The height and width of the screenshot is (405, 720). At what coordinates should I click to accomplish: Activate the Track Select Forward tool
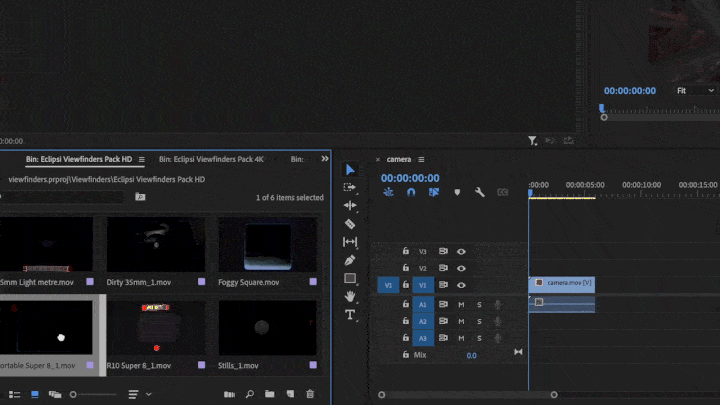350,187
